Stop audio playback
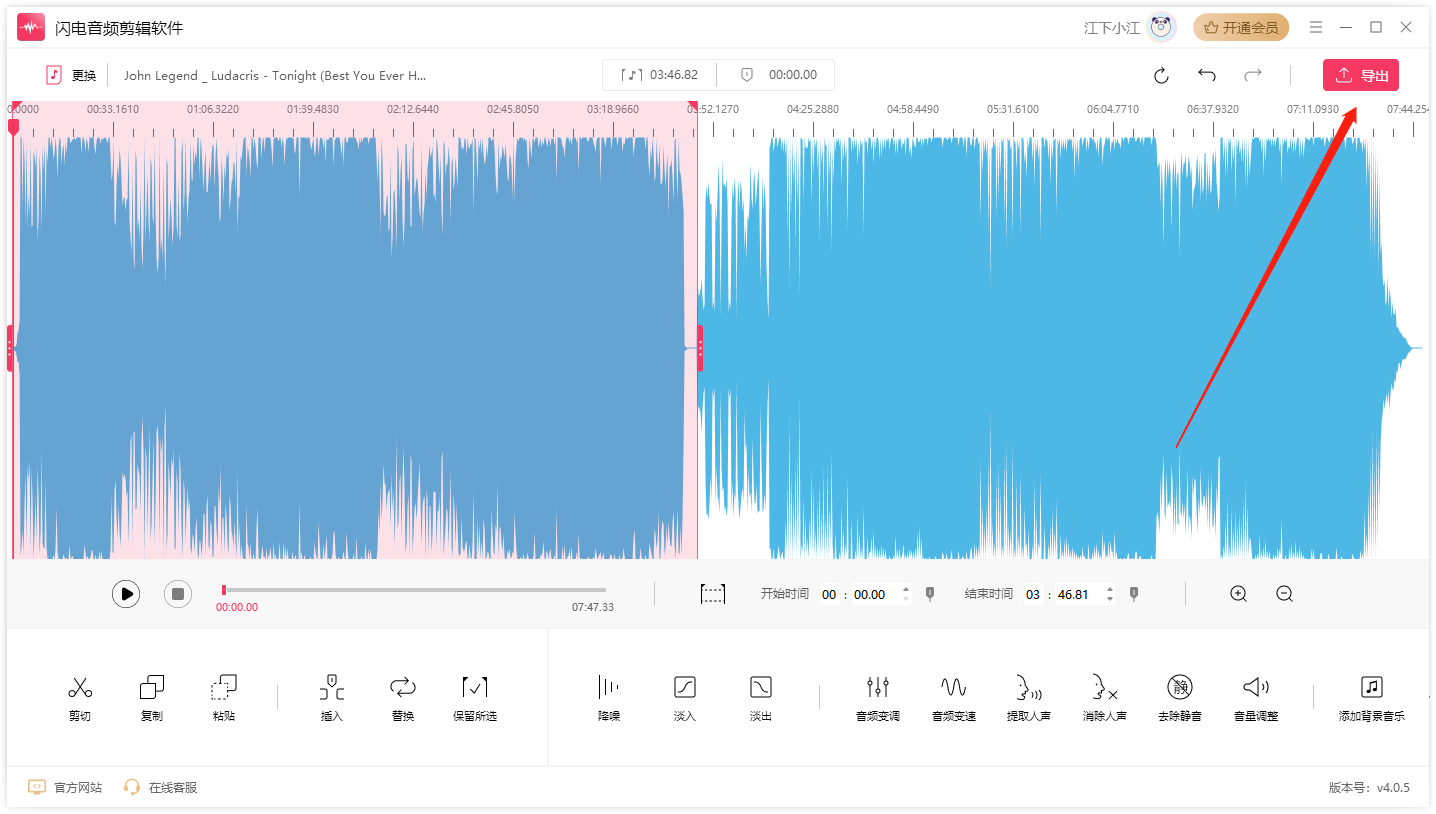Screen dimensions: 1436x814 [x=178, y=594]
